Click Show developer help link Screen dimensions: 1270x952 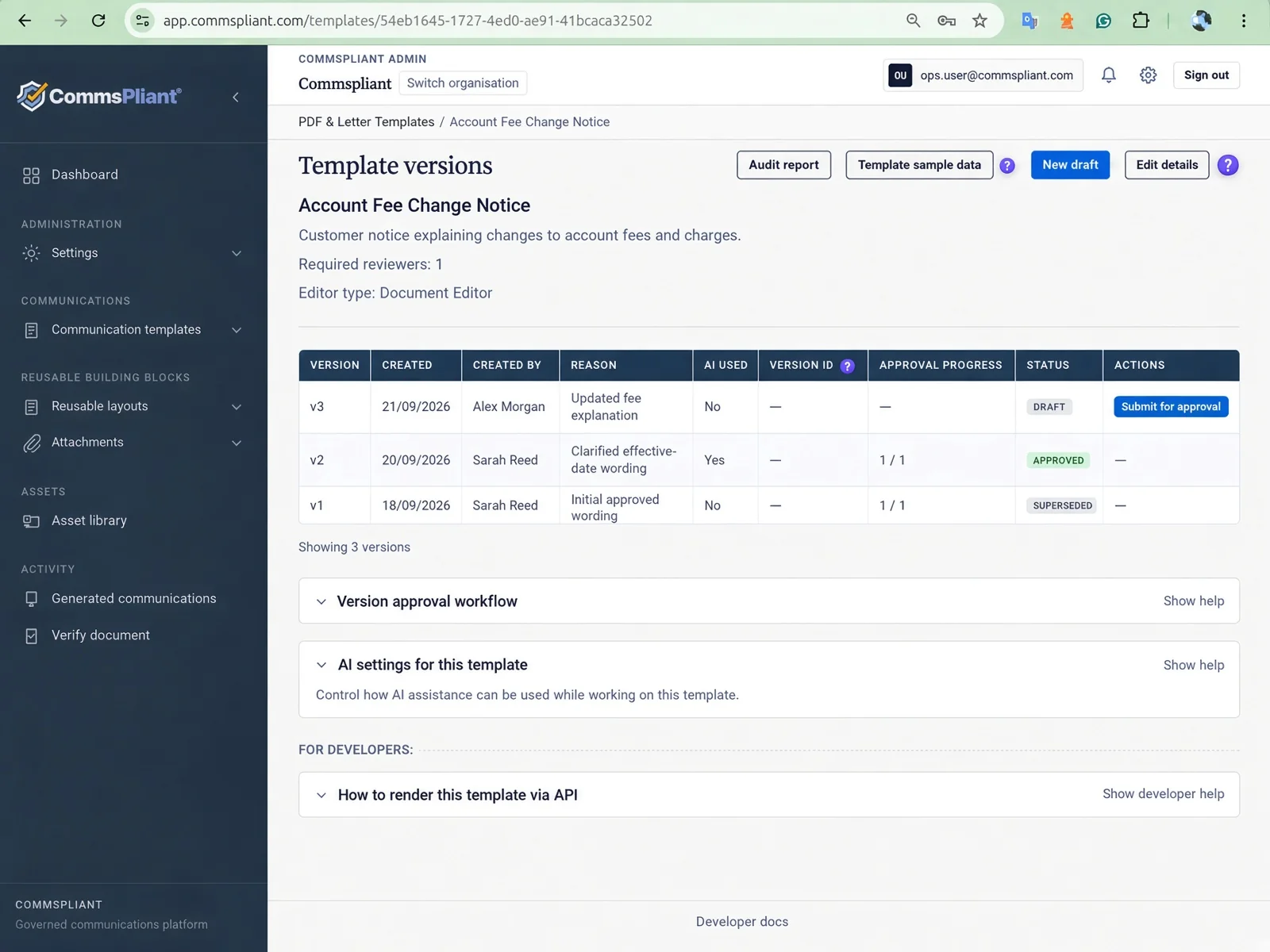point(1164,794)
